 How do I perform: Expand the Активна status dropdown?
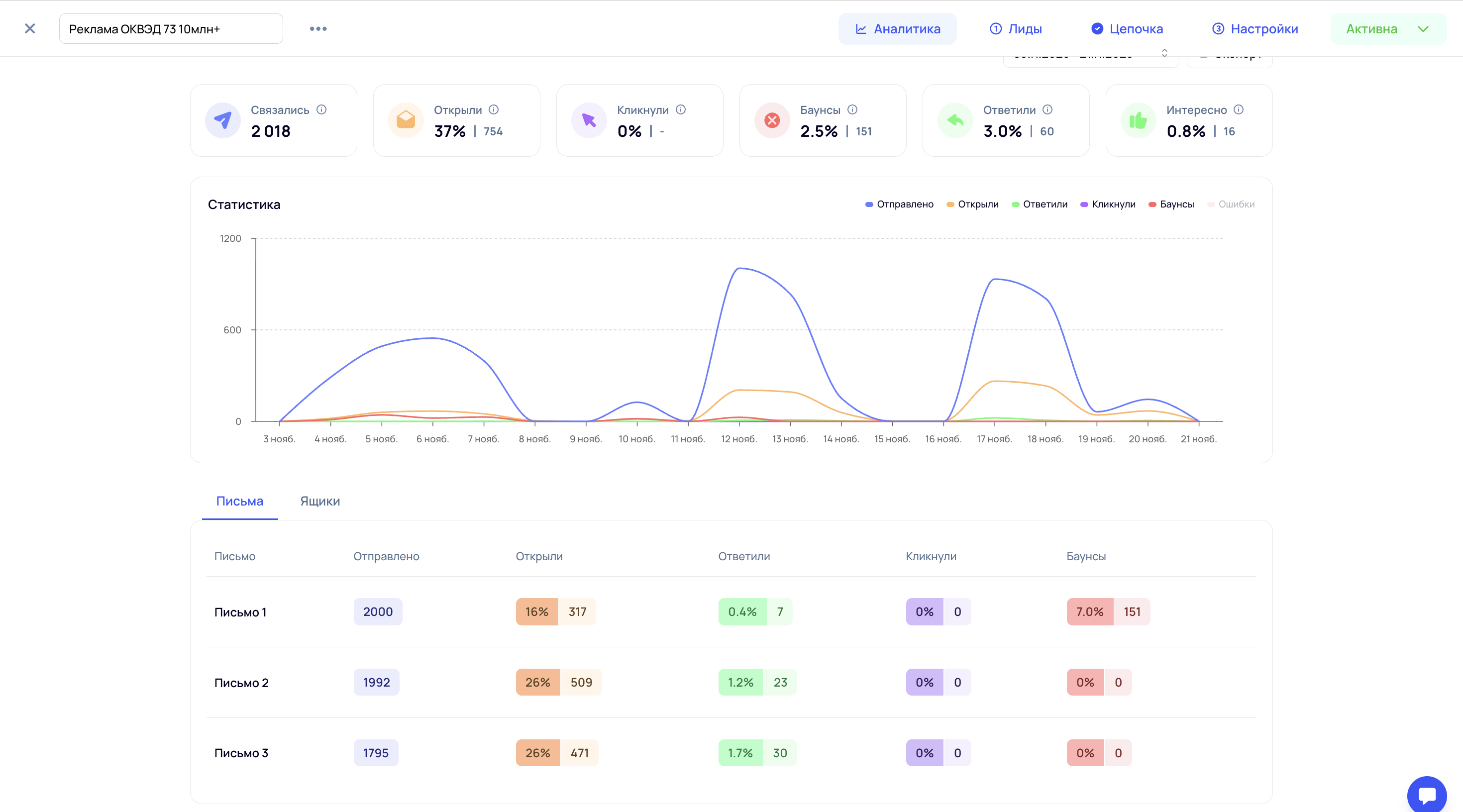click(x=1387, y=29)
